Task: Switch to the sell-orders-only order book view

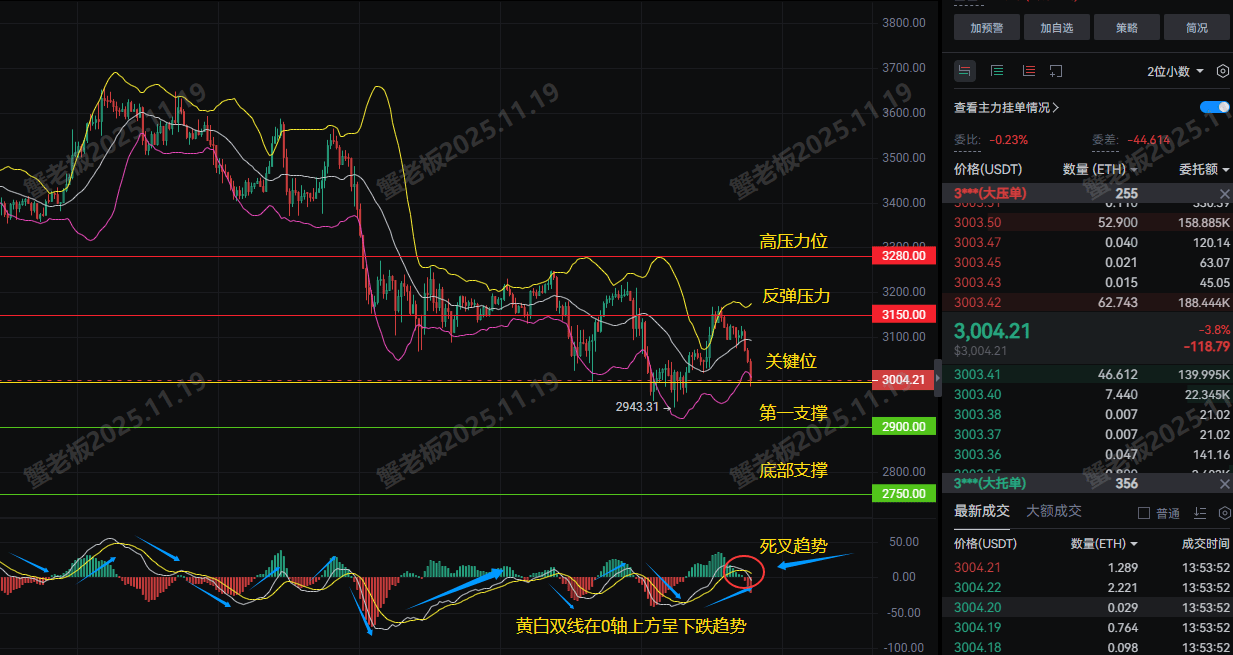Action: coord(1028,71)
